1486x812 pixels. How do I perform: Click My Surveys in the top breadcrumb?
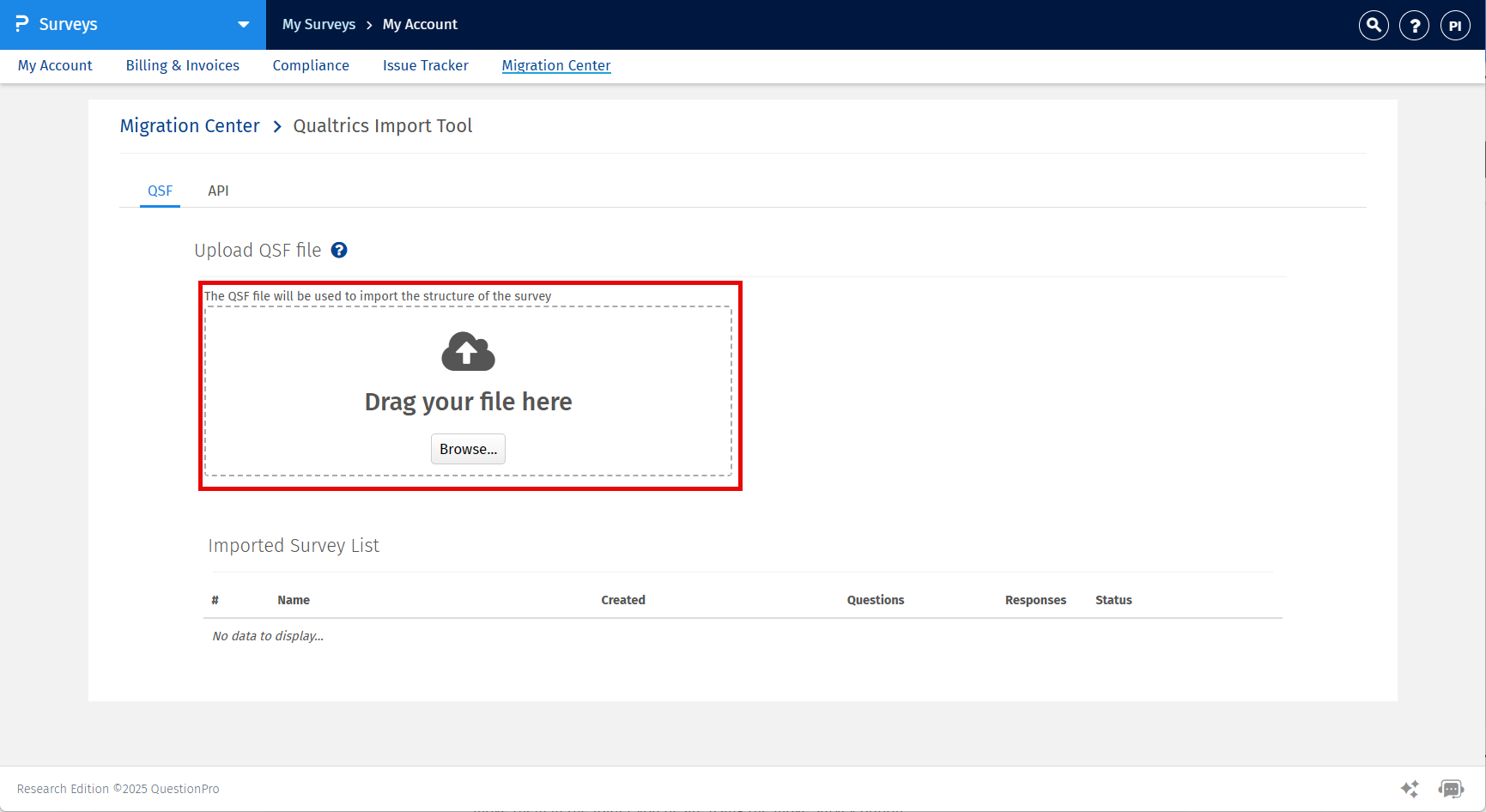(318, 24)
